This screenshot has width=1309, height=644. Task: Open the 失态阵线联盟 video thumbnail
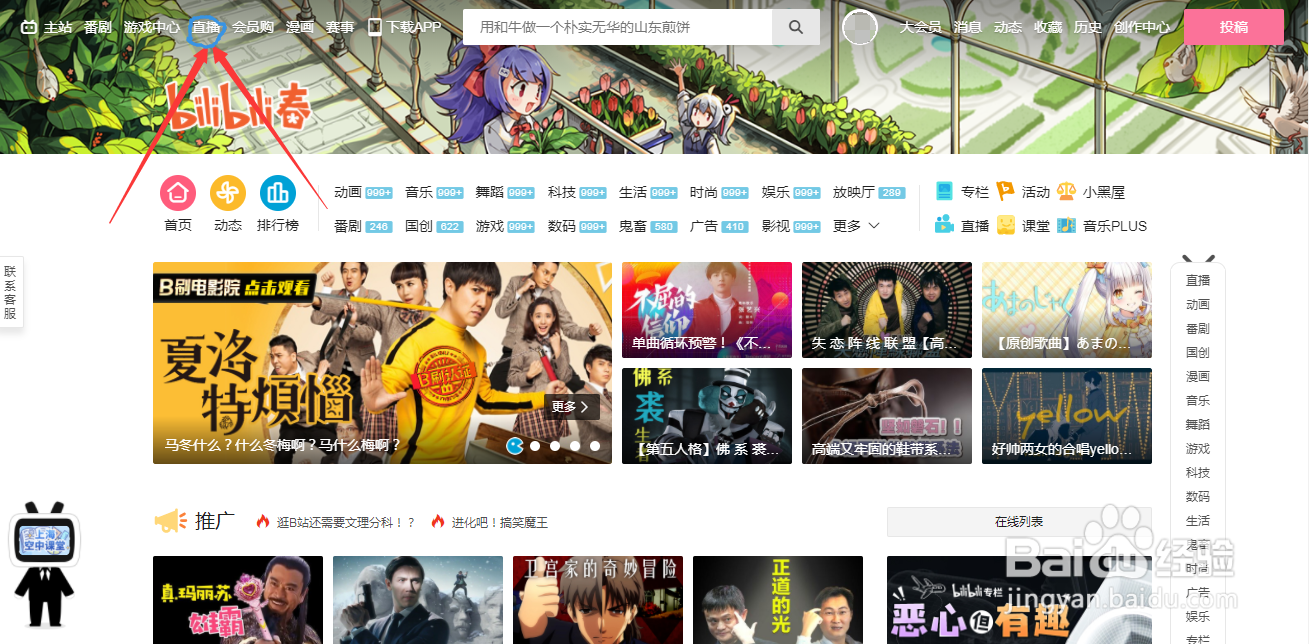pos(887,310)
